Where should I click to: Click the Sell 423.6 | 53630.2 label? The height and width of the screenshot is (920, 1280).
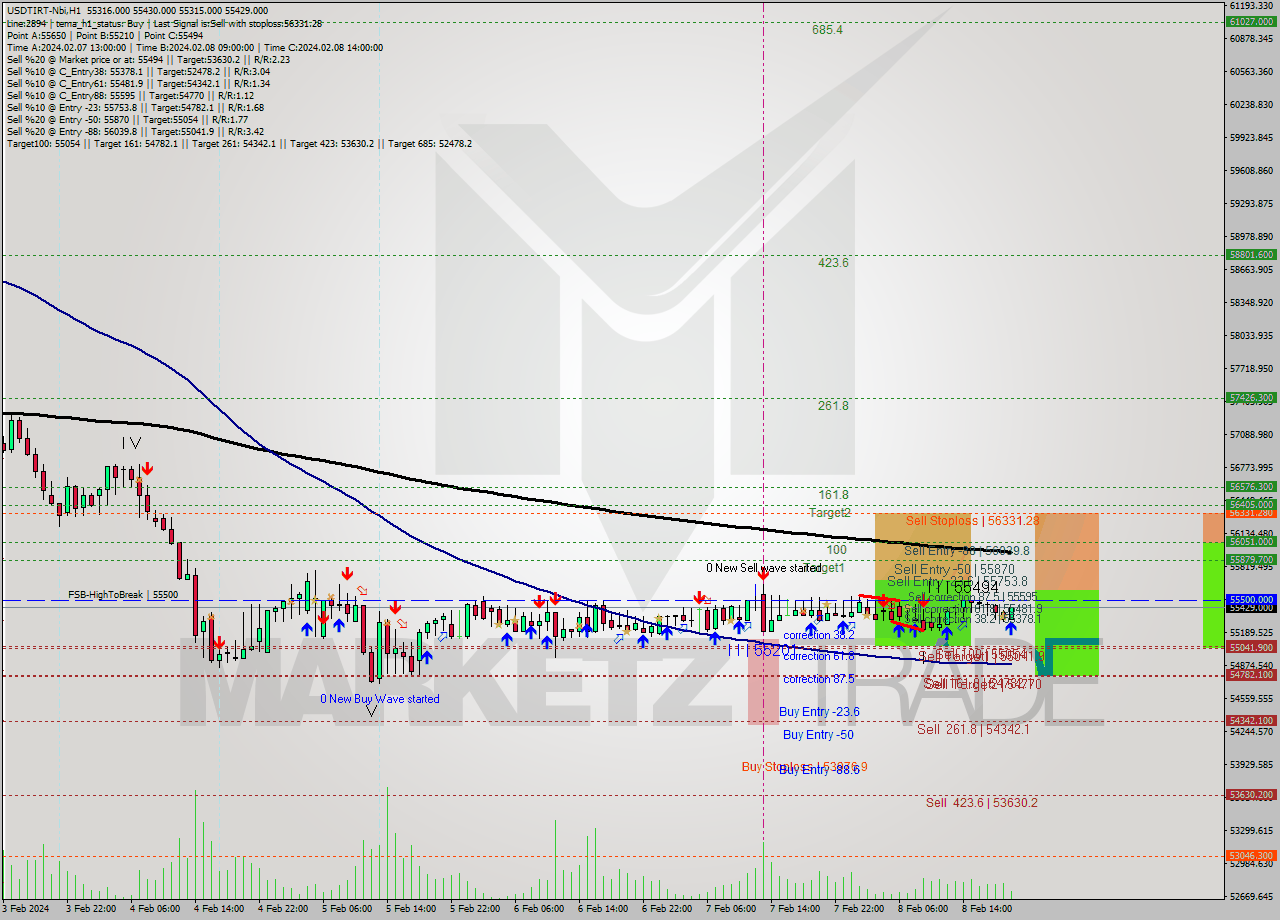pyautogui.click(x=981, y=802)
